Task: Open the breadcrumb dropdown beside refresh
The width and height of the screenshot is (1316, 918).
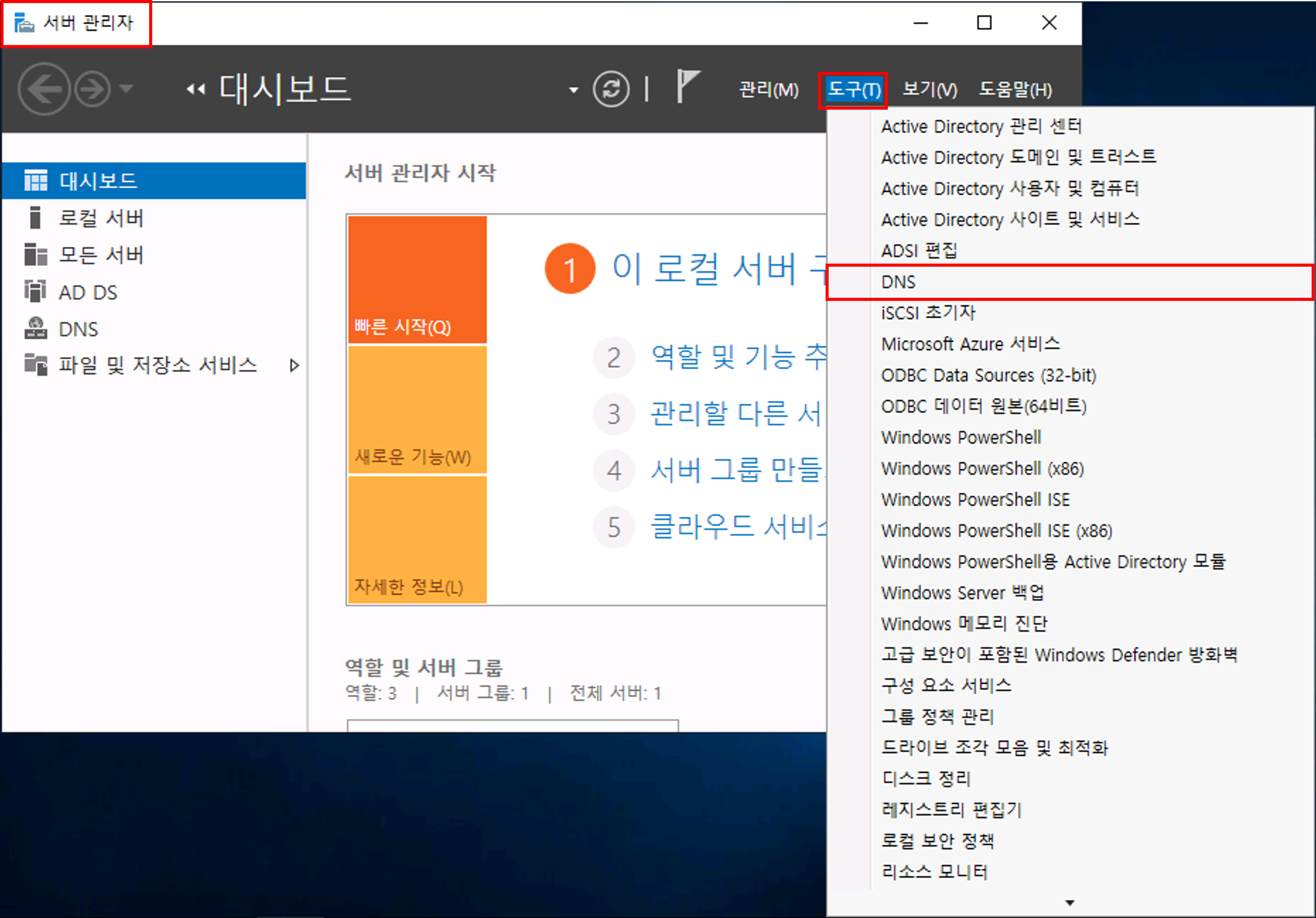Action: tap(573, 90)
